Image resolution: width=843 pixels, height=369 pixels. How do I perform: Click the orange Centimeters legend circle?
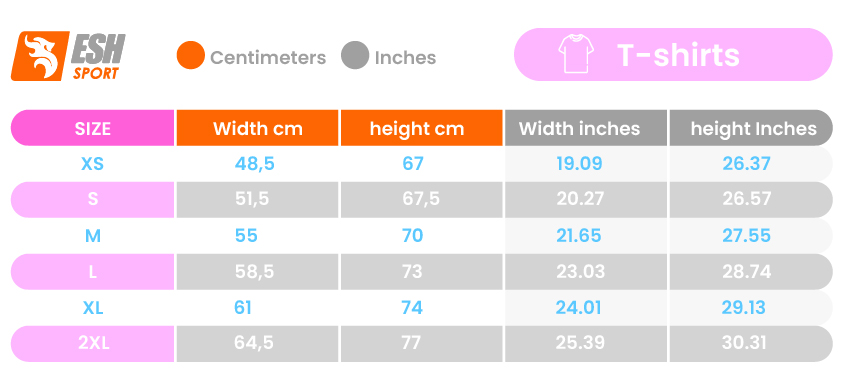[x=191, y=55]
